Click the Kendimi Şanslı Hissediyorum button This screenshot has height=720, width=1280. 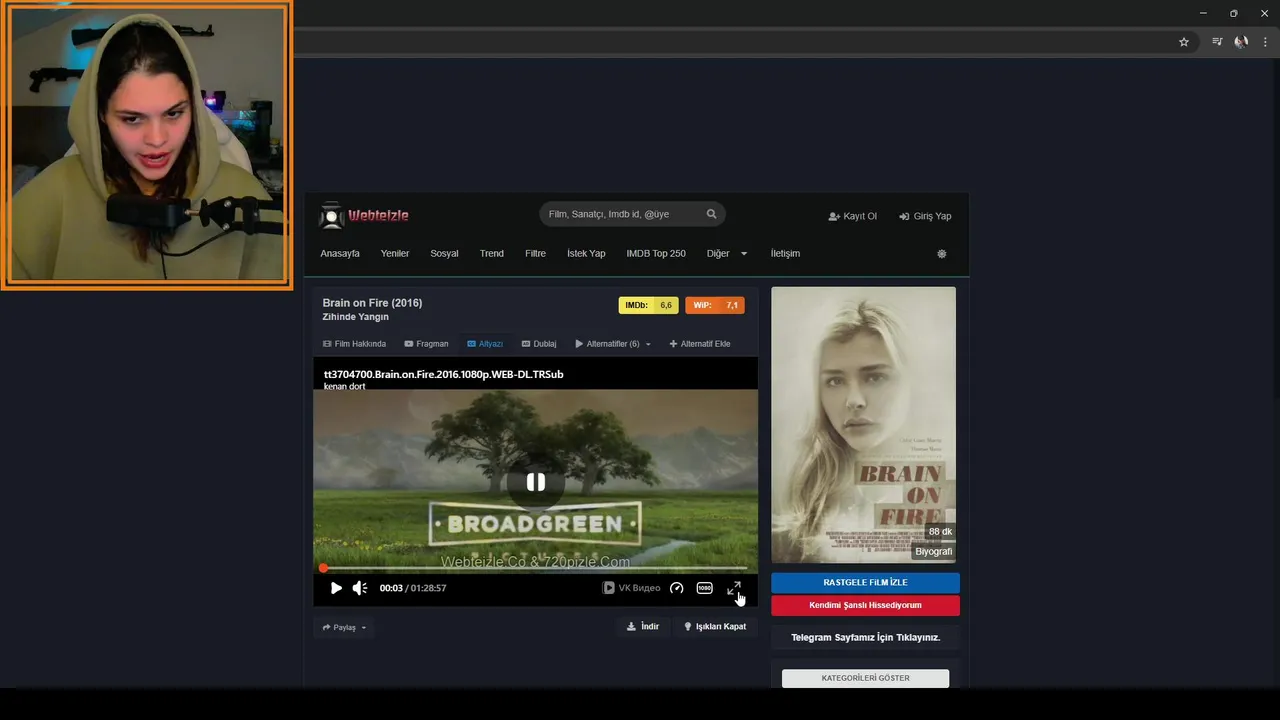[865, 605]
